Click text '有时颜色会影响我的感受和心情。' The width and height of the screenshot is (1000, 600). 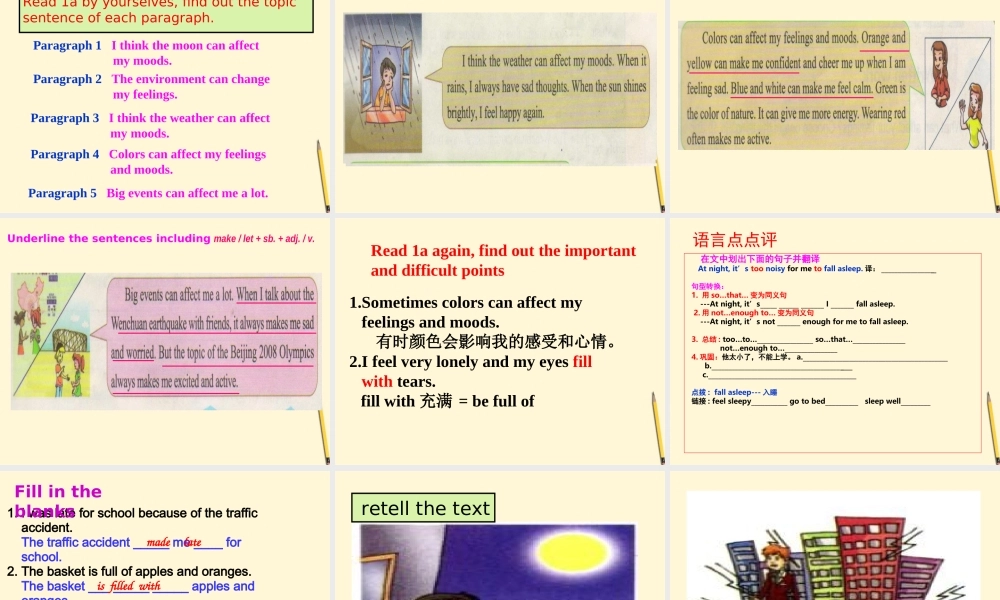pos(497,342)
